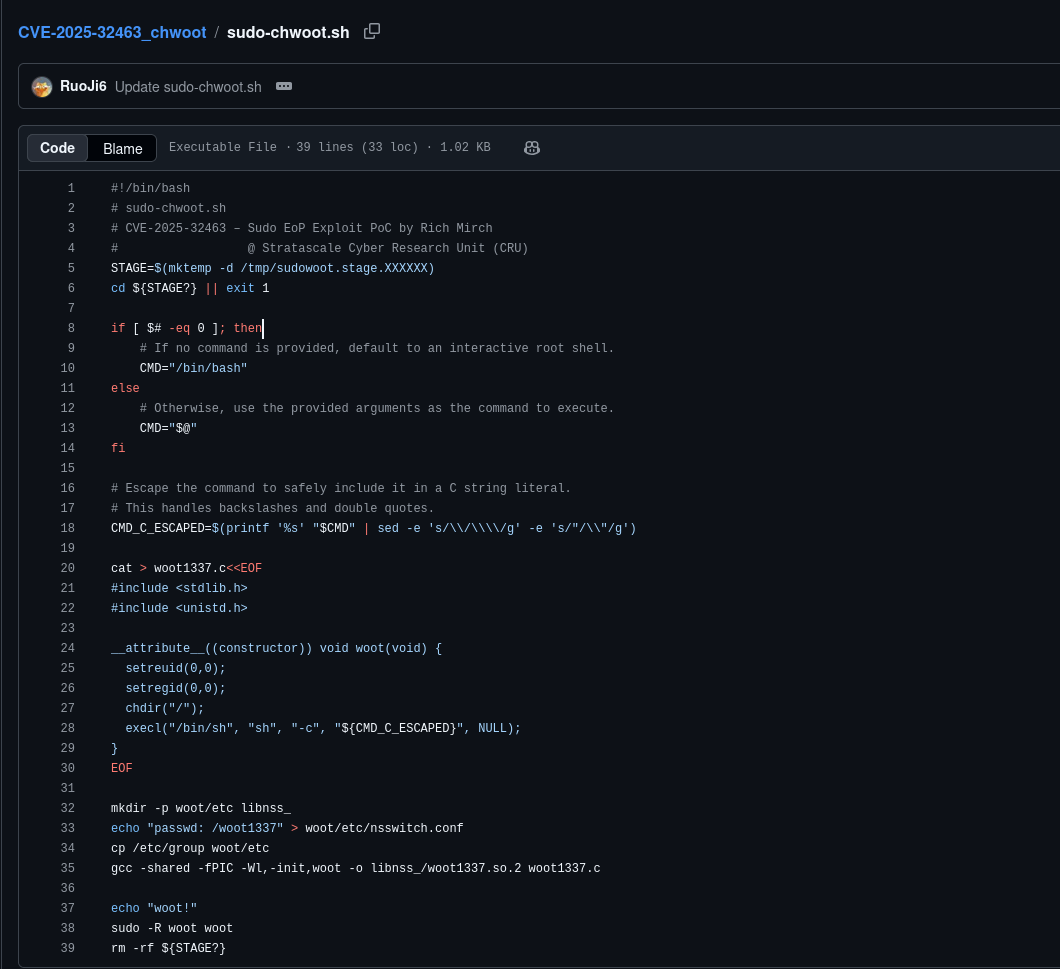Select line number 38

68,928
